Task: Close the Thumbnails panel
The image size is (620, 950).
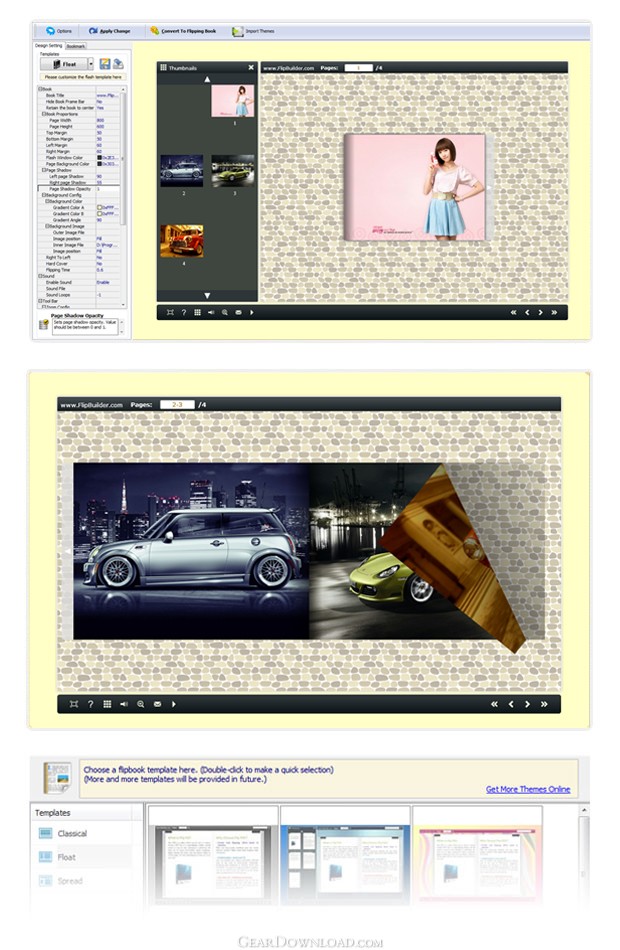Action: 250,68
